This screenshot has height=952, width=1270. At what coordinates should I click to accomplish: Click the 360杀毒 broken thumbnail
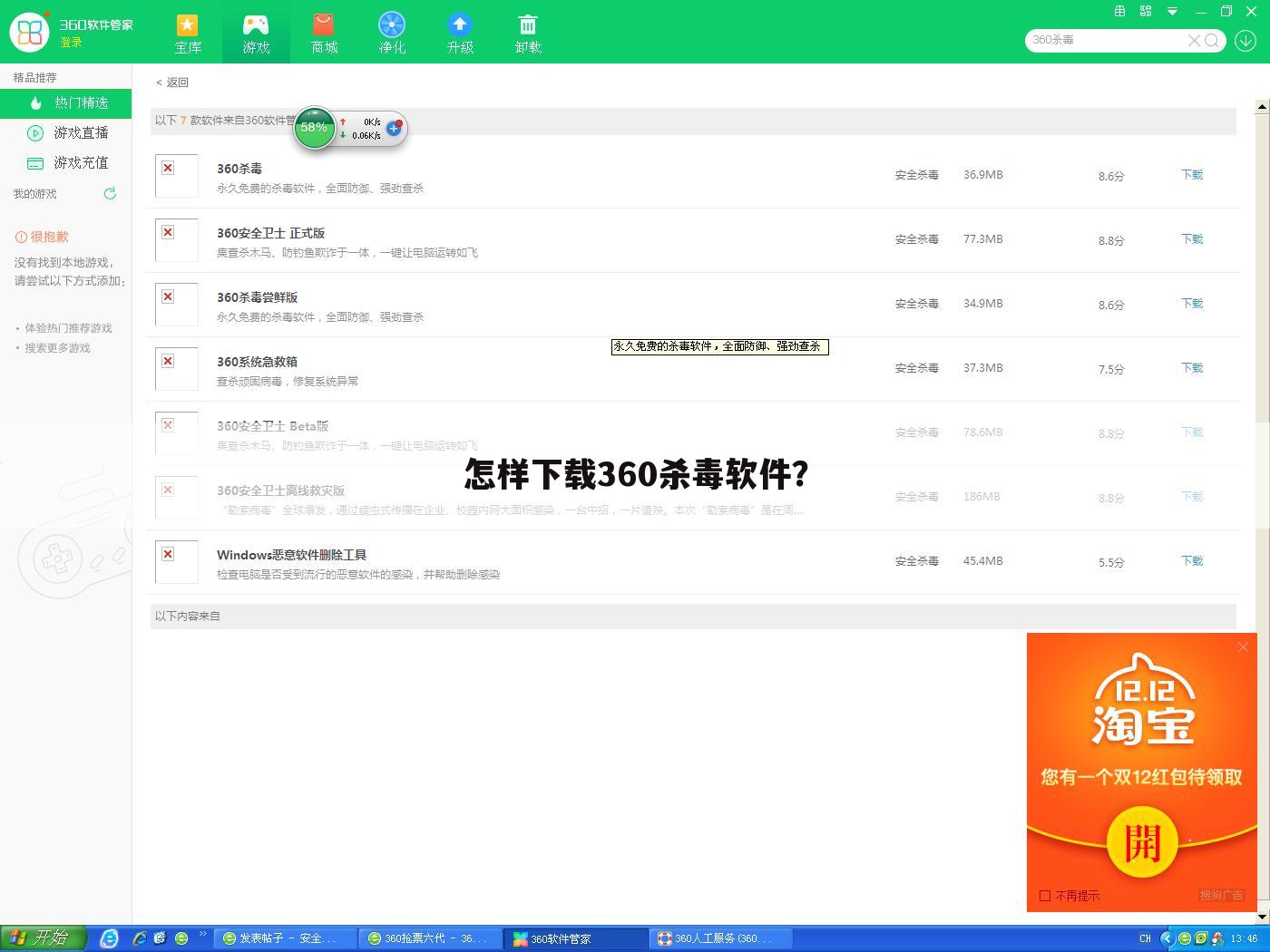177,176
